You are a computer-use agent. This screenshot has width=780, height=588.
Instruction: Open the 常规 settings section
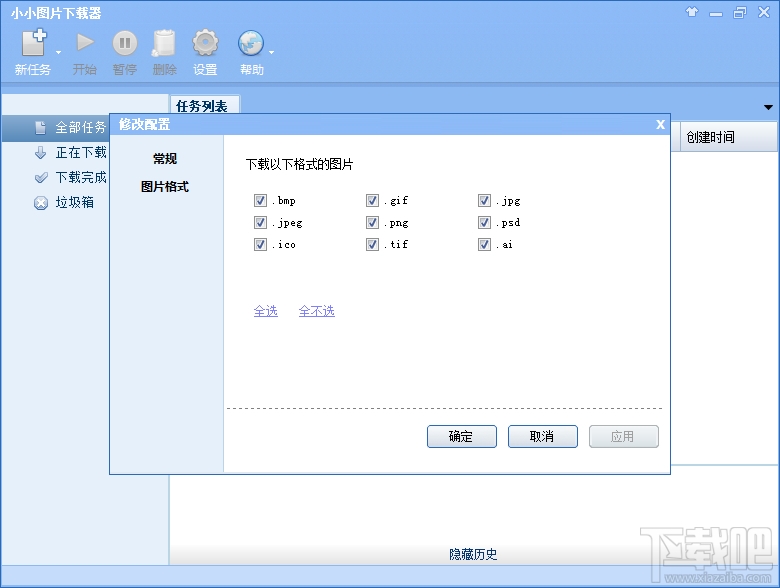click(165, 159)
